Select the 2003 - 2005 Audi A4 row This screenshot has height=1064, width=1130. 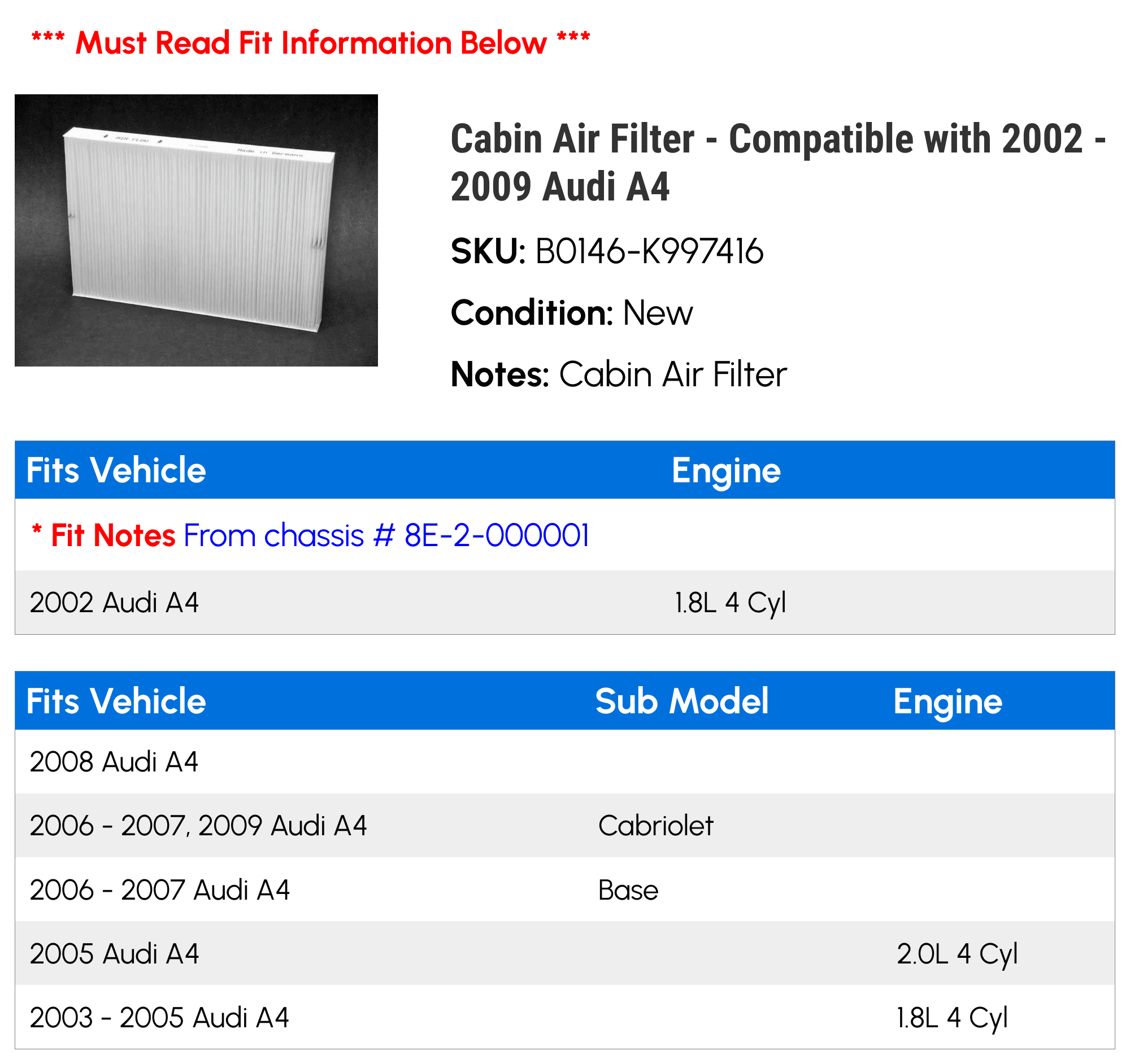coord(159,1018)
